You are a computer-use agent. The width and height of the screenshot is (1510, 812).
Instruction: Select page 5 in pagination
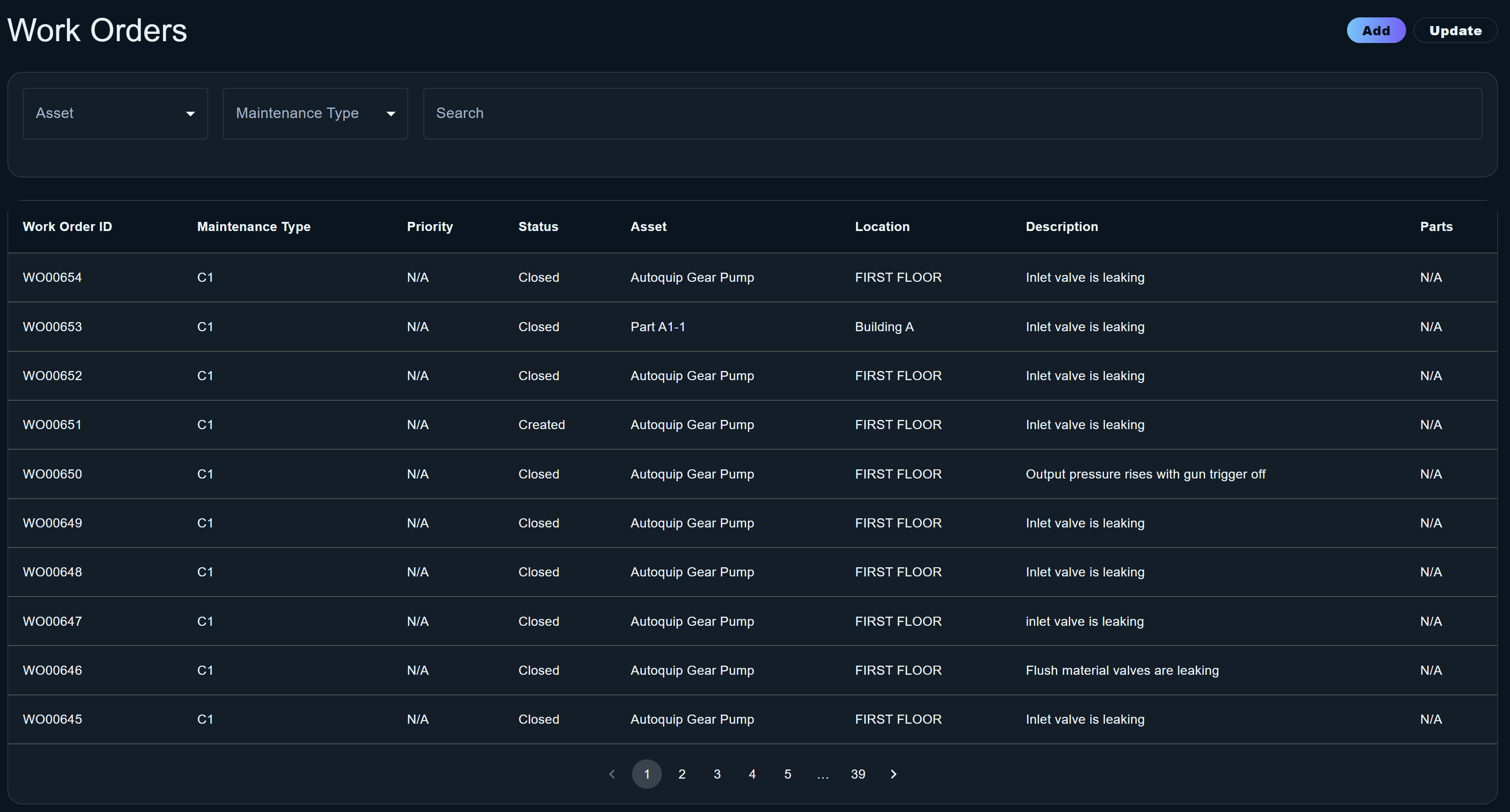(787, 773)
